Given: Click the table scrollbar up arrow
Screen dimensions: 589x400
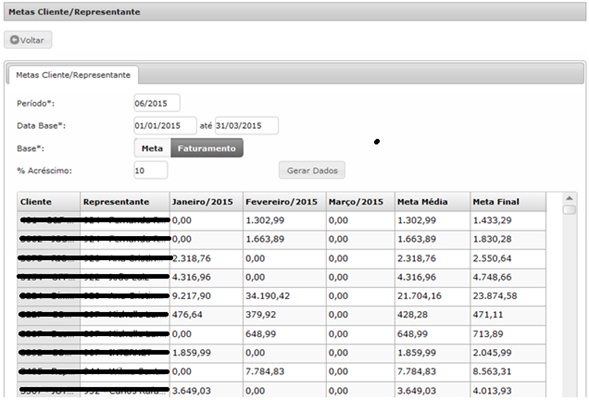Looking at the screenshot, I should [x=569, y=198].
